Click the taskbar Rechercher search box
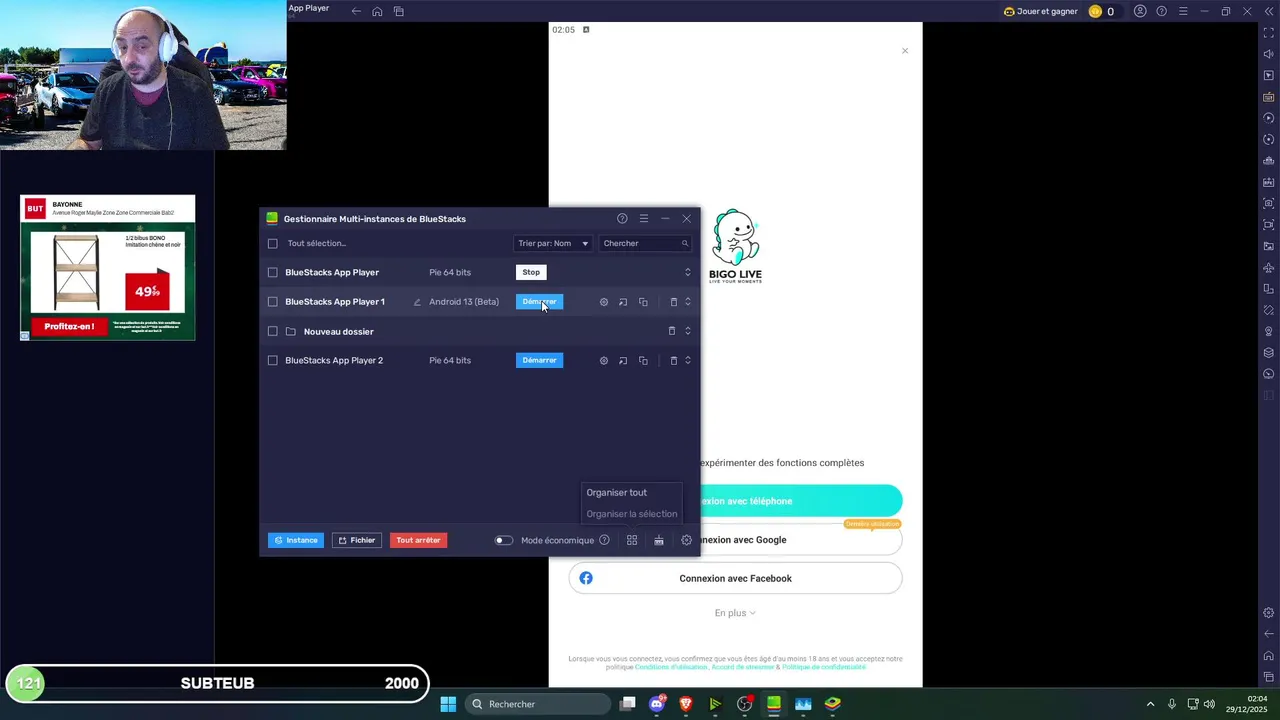This screenshot has height=720, width=1280. click(x=539, y=704)
